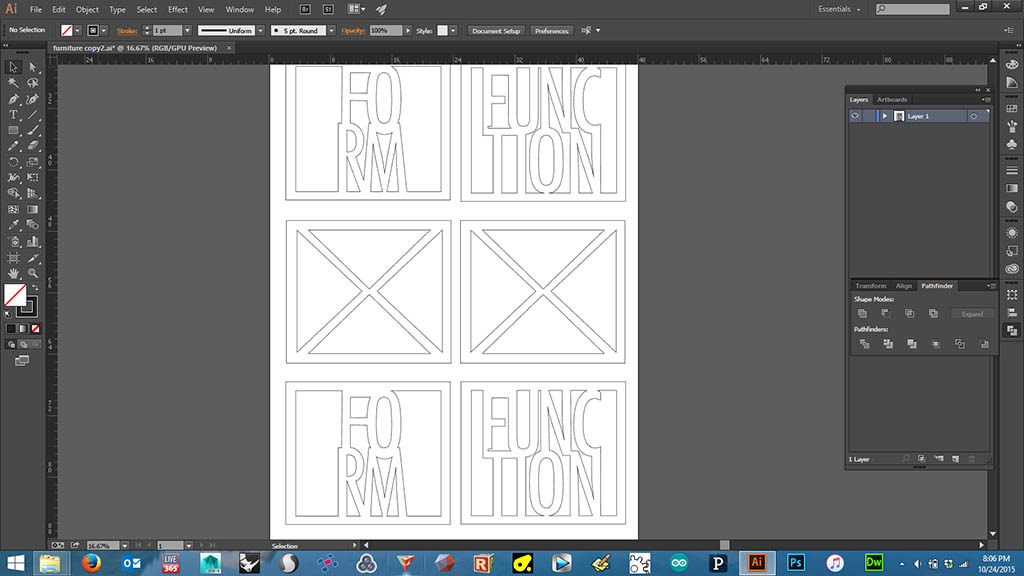This screenshot has height=576, width=1024.
Task: Open Photoshop from the taskbar
Action: click(797, 562)
